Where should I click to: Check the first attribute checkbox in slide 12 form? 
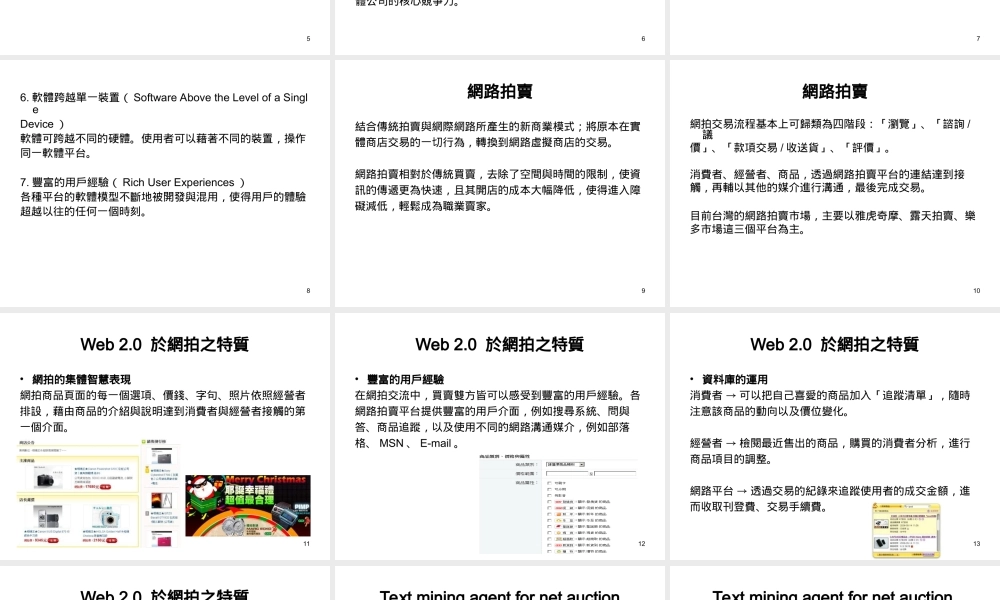click(549, 484)
